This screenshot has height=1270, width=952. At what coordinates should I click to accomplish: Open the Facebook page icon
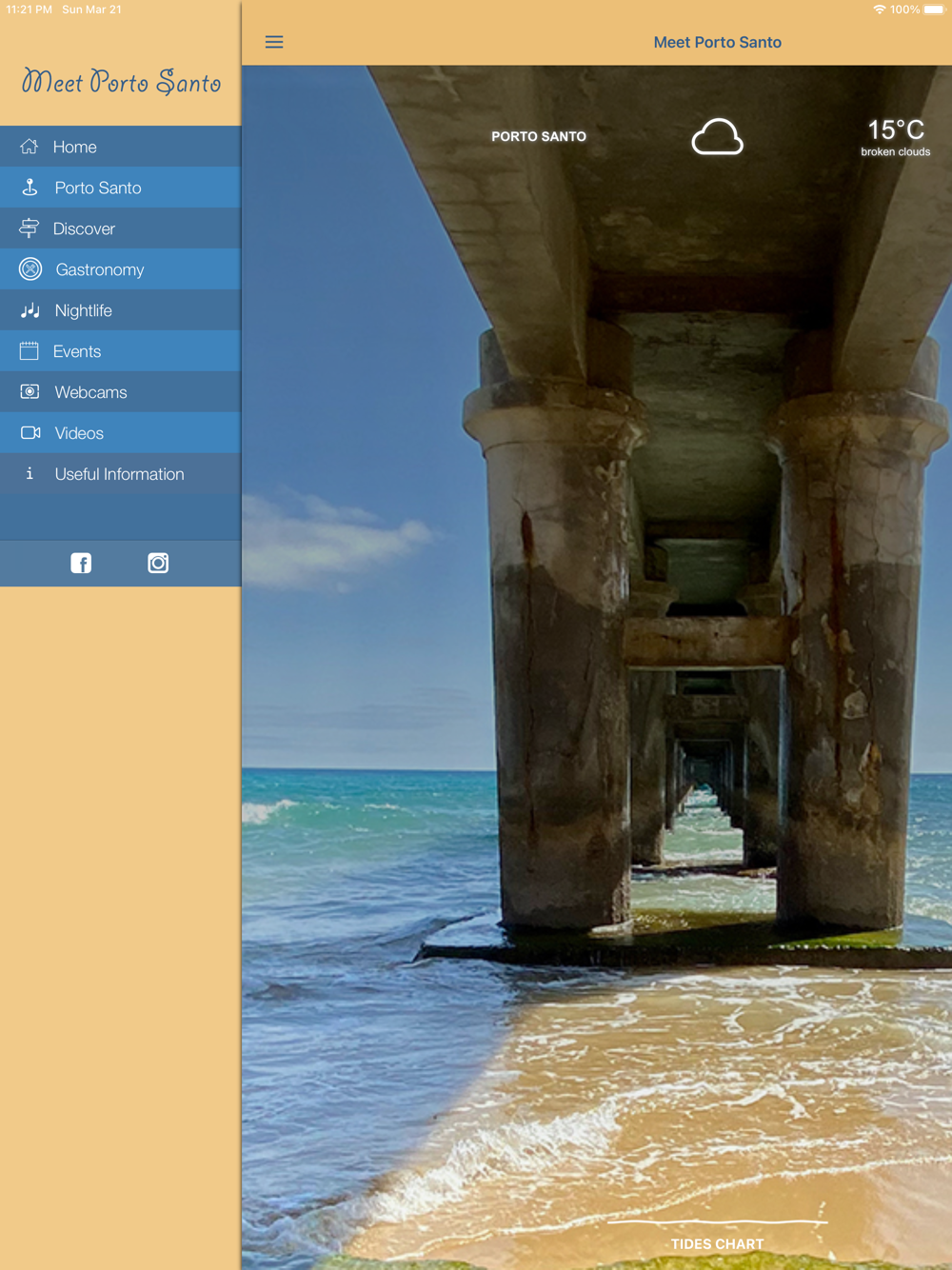[x=81, y=564]
